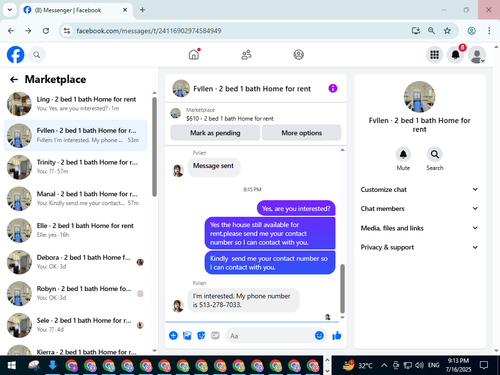Open the Windows notification center icon
500x375 pixels.
[484, 365]
